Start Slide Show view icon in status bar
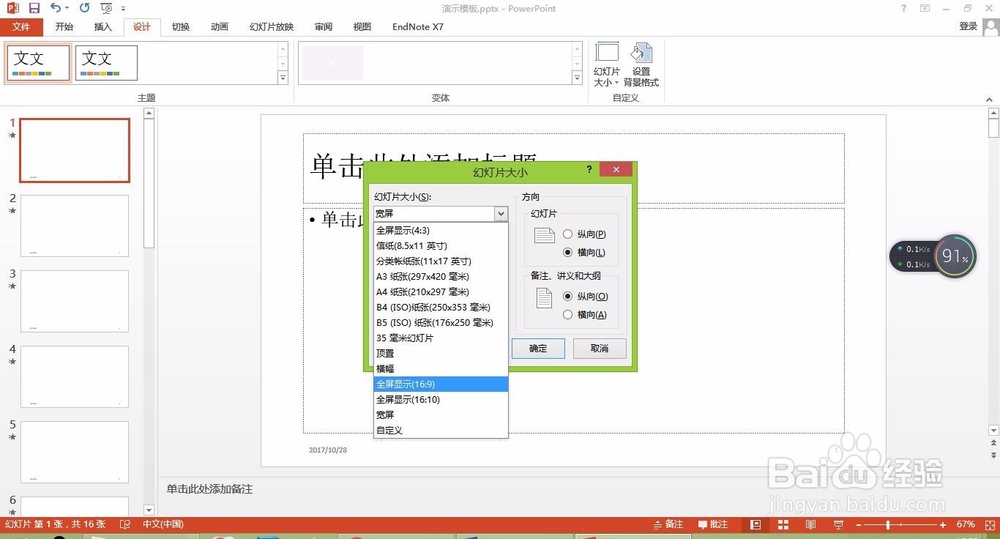The image size is (1000, 539). click(838, 524)
